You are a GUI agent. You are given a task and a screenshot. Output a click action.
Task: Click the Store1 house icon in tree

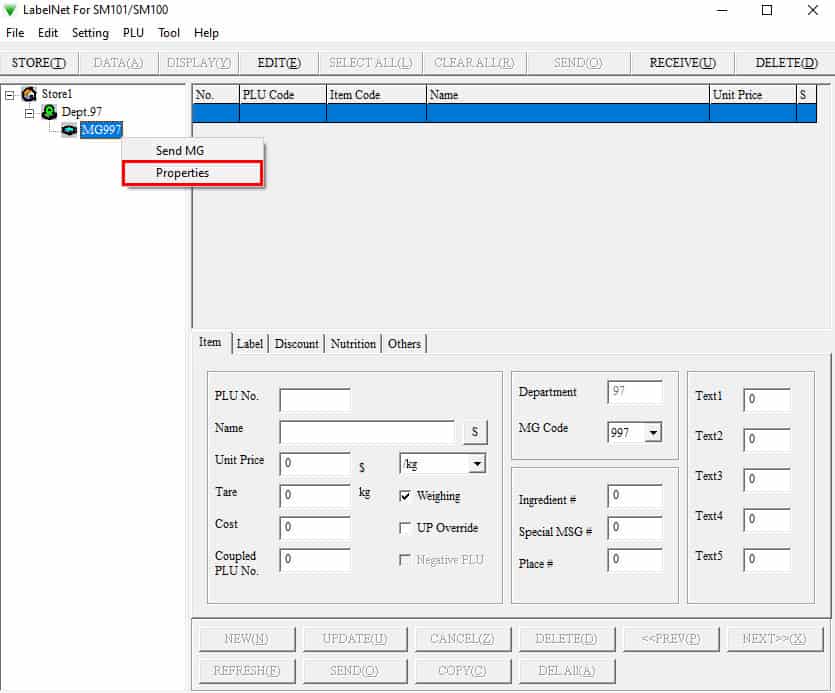pos(29,94)
